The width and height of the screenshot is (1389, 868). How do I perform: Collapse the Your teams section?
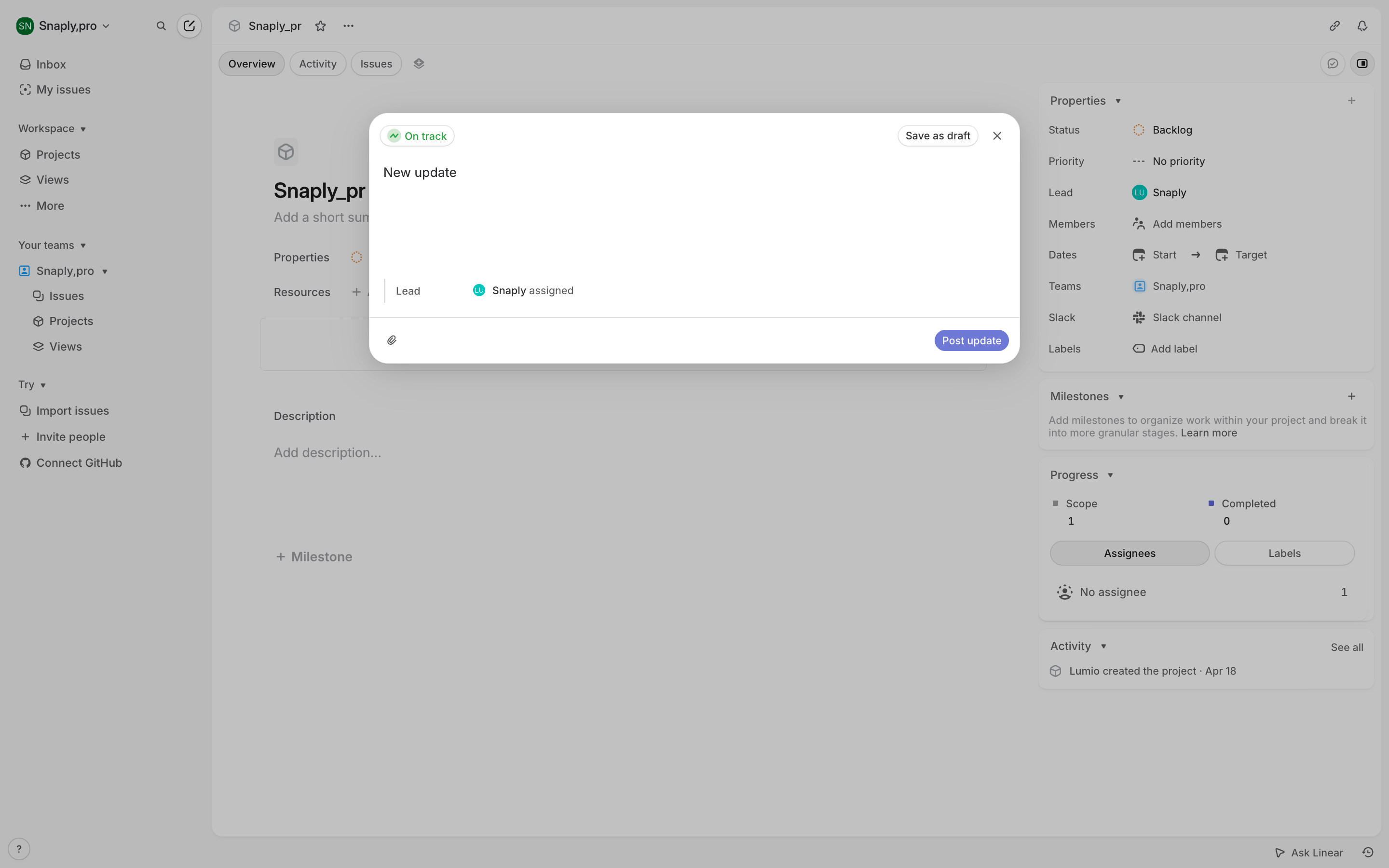click(52, 245)
